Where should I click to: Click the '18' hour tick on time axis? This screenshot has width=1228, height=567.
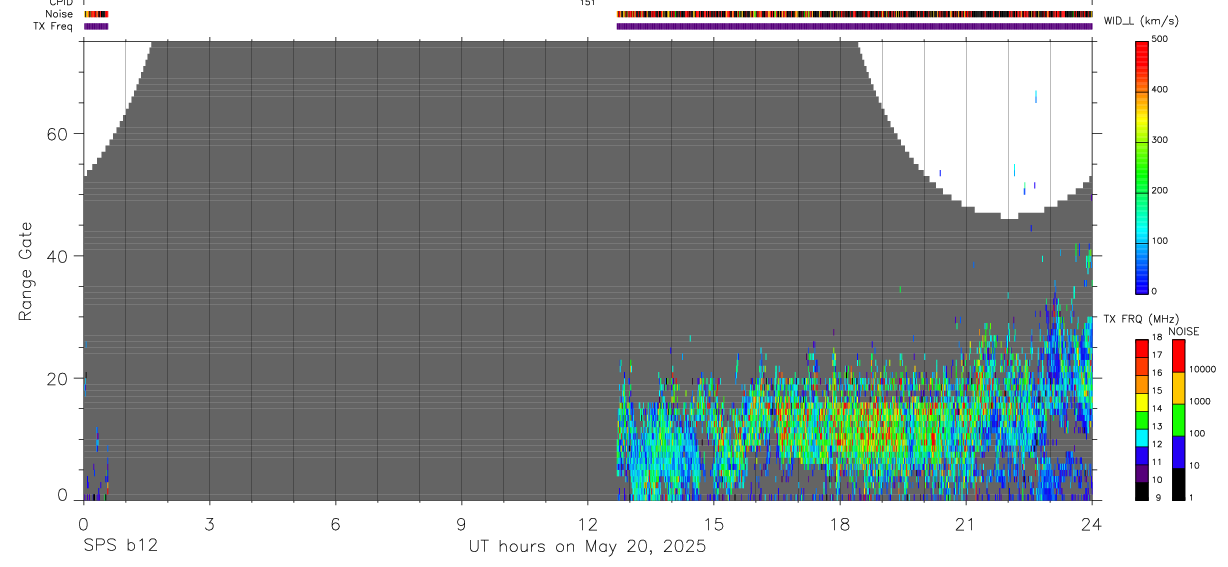pyautogui.click(x=839, y=524)
